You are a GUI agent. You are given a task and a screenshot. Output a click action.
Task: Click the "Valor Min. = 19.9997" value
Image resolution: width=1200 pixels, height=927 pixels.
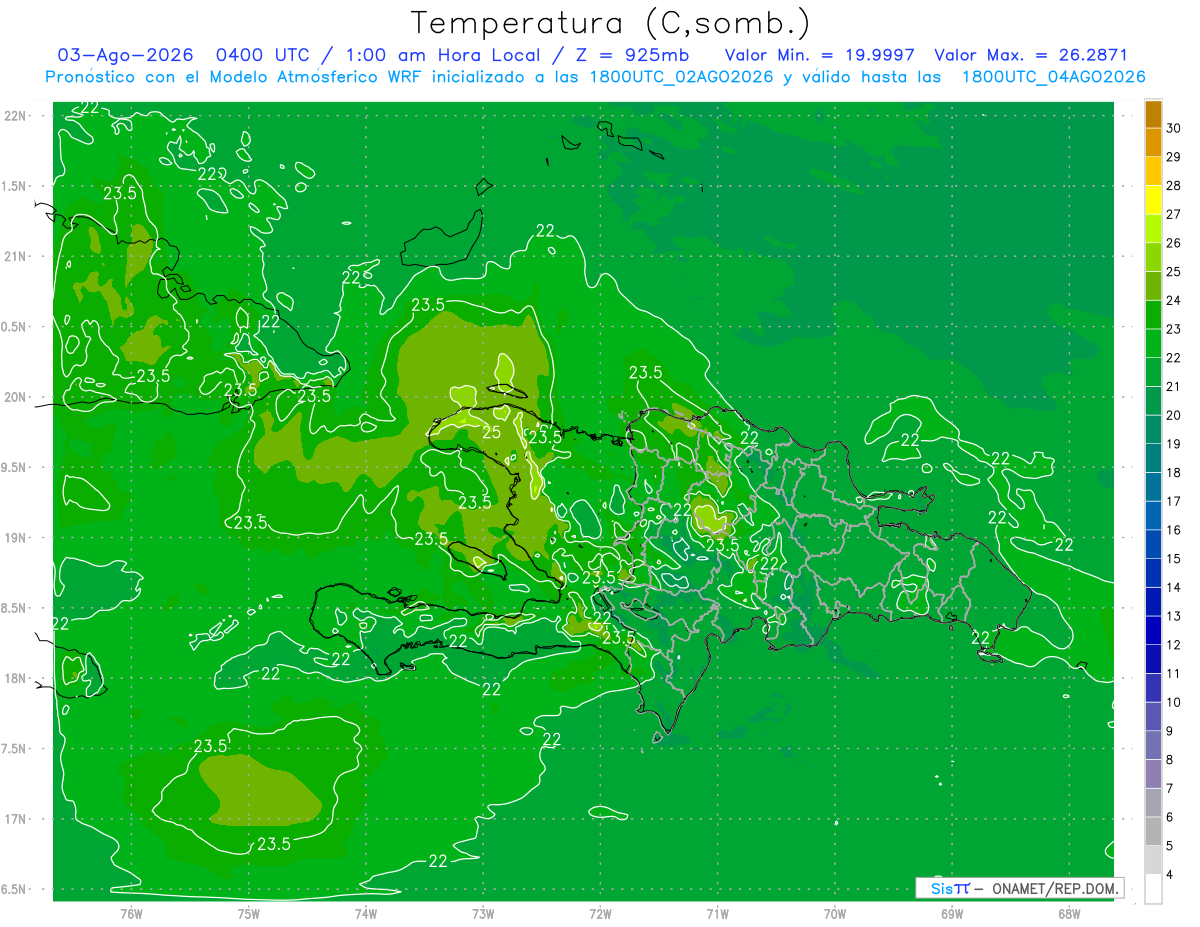819,55
